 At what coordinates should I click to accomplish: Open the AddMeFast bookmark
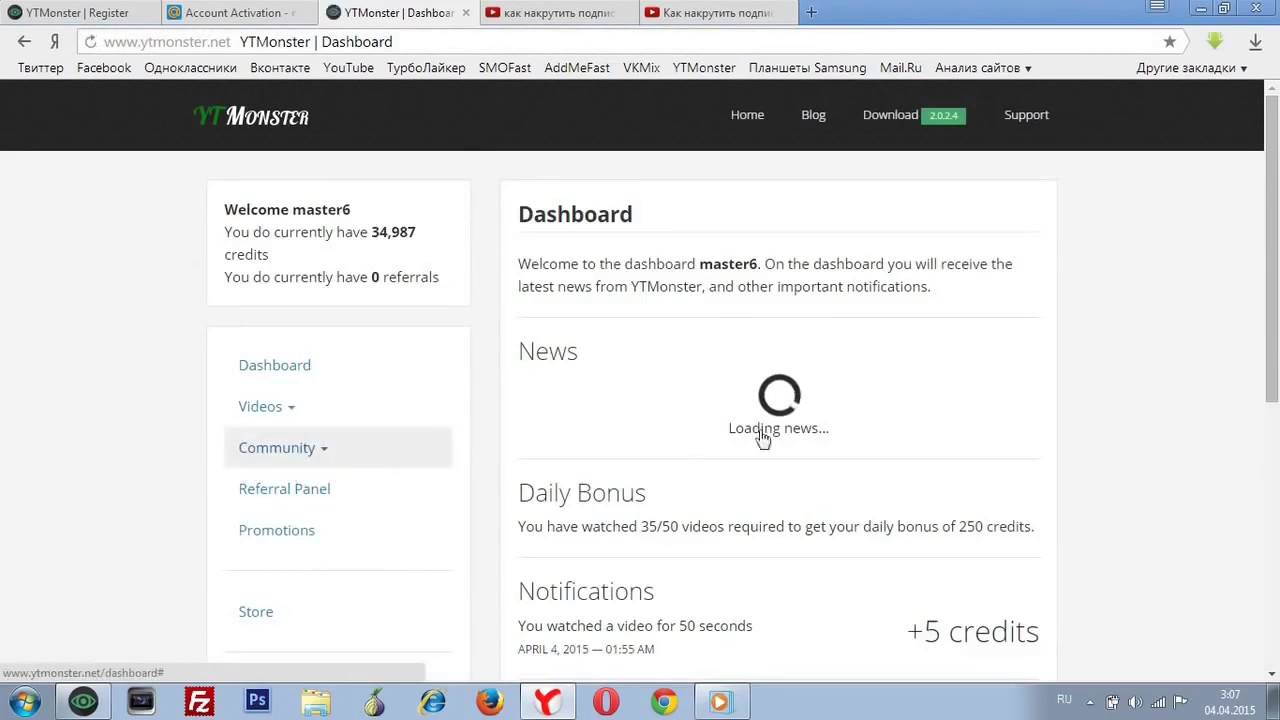click(x=577, y=68)
